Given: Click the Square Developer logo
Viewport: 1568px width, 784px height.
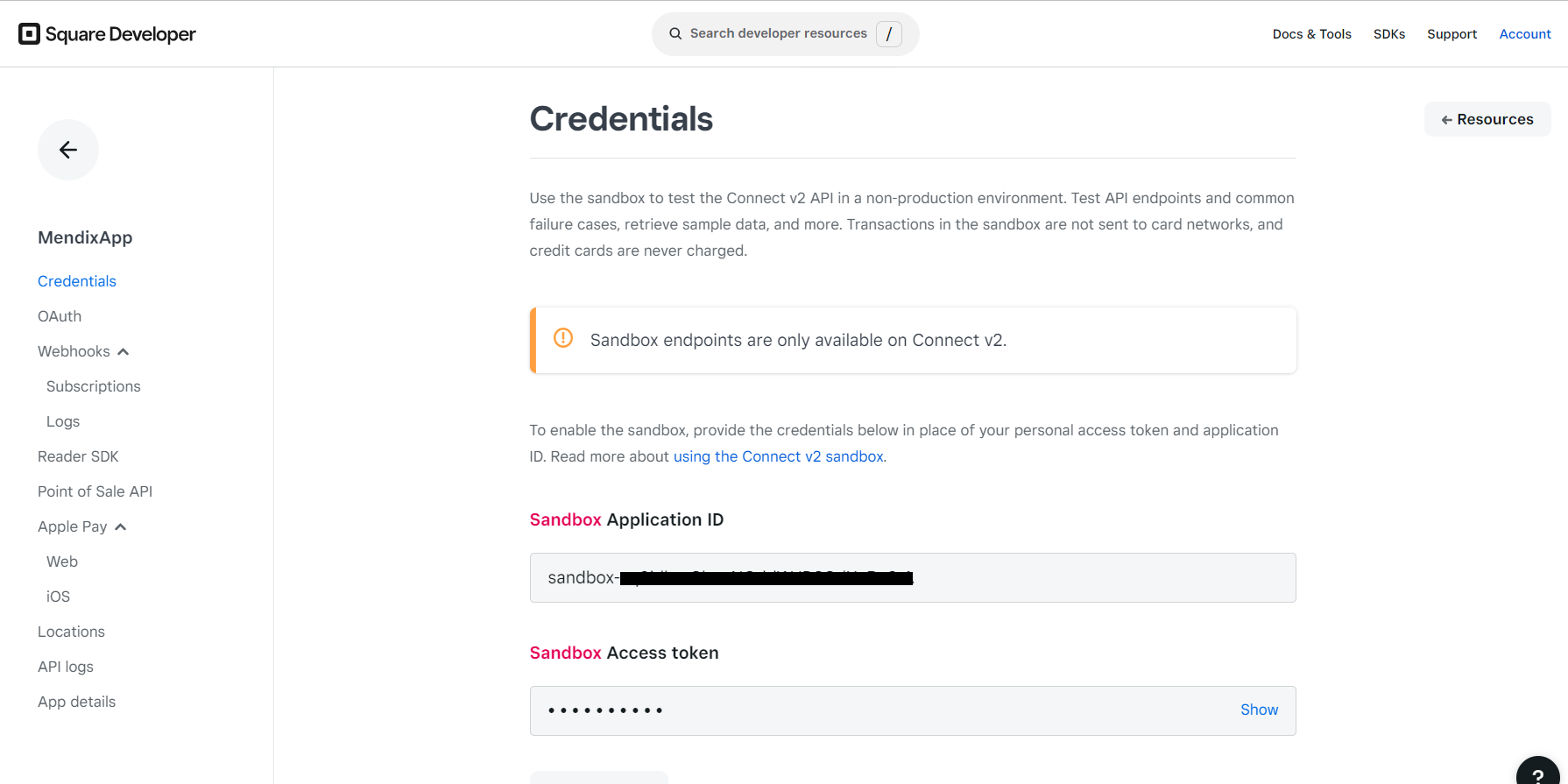Looking at the screenshot, I should coord(107,33).
